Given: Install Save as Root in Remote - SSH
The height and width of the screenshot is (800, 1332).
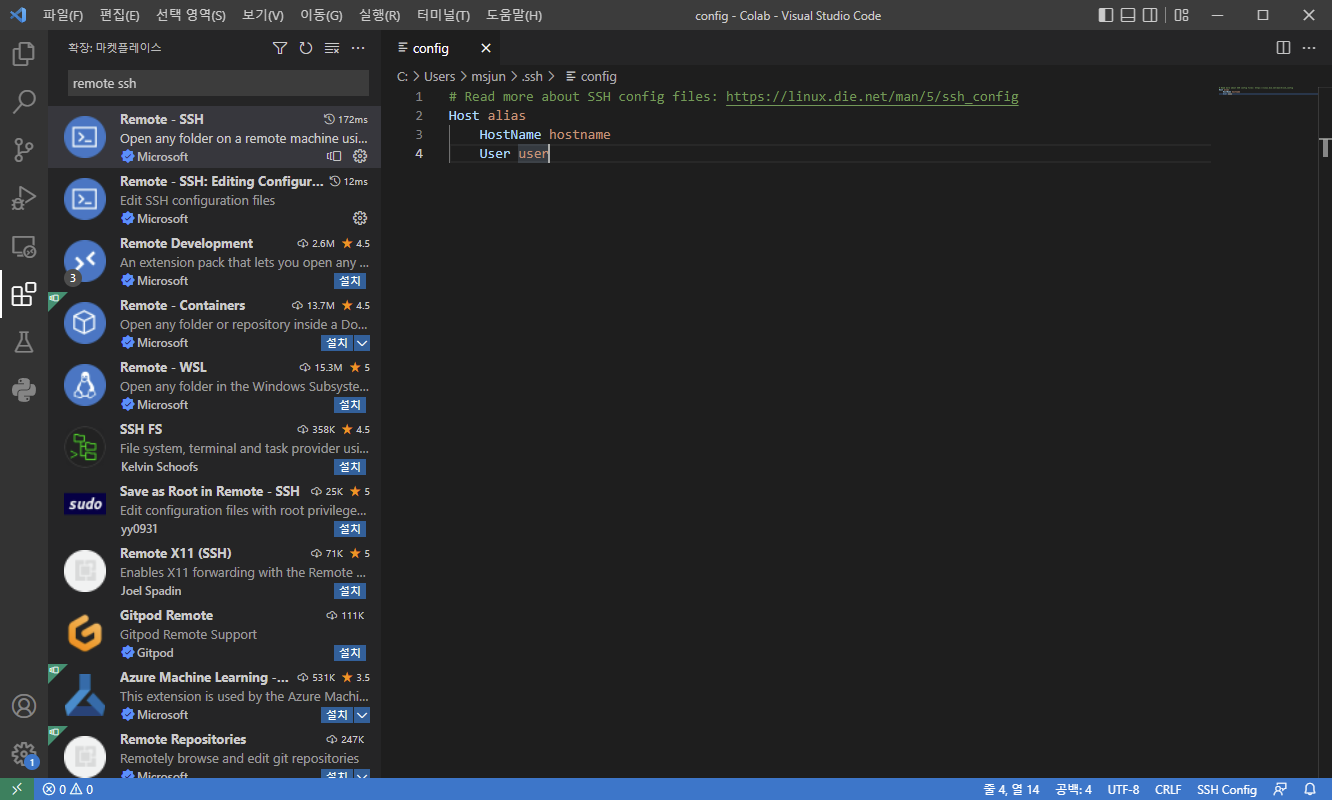Looking at the screenshot, I should [x=350, y=529].
